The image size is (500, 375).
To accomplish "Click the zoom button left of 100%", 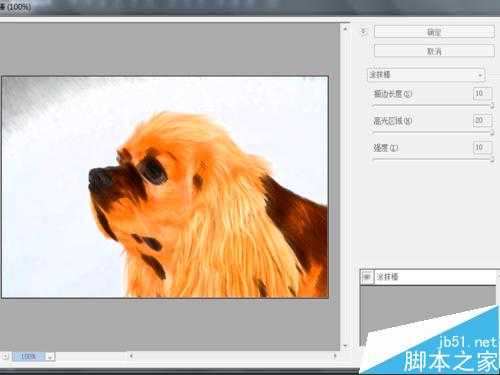I will click(5, 356).
